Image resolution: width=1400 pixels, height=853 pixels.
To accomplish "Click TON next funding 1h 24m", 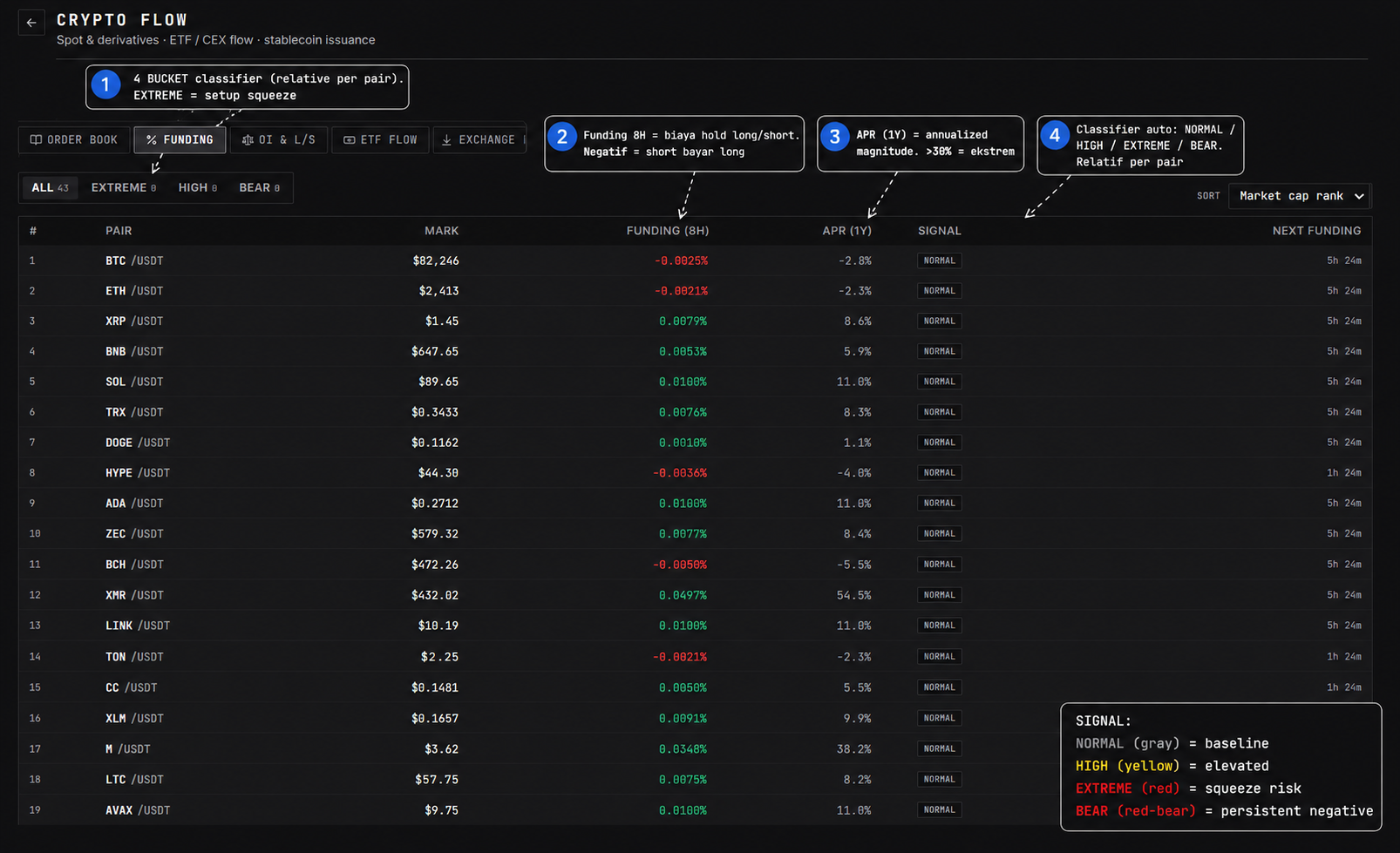I will (1344, 657).
